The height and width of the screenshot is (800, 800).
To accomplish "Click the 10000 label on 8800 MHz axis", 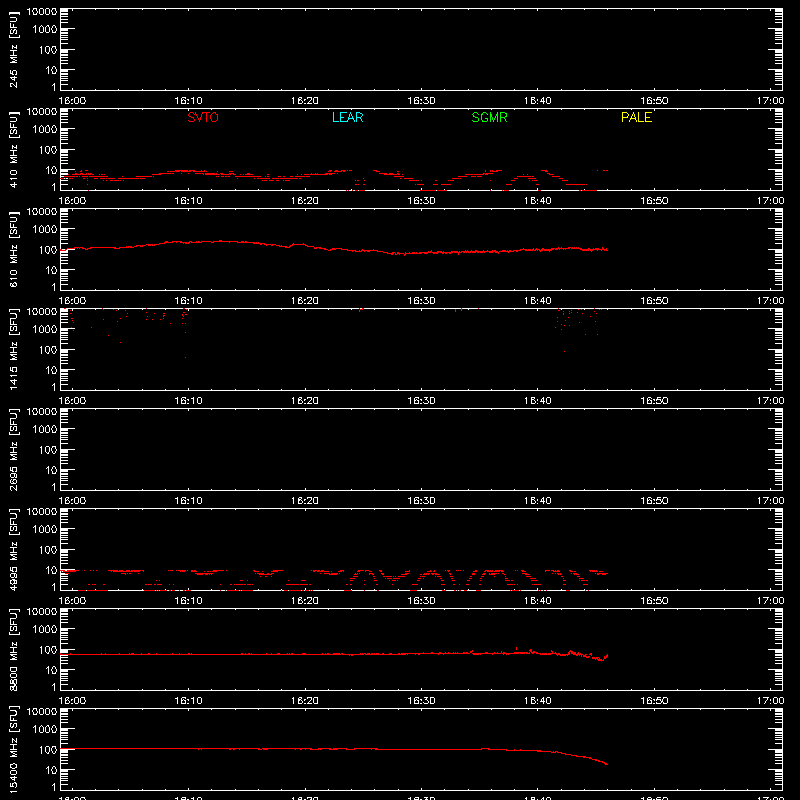I will click(42, 612).
